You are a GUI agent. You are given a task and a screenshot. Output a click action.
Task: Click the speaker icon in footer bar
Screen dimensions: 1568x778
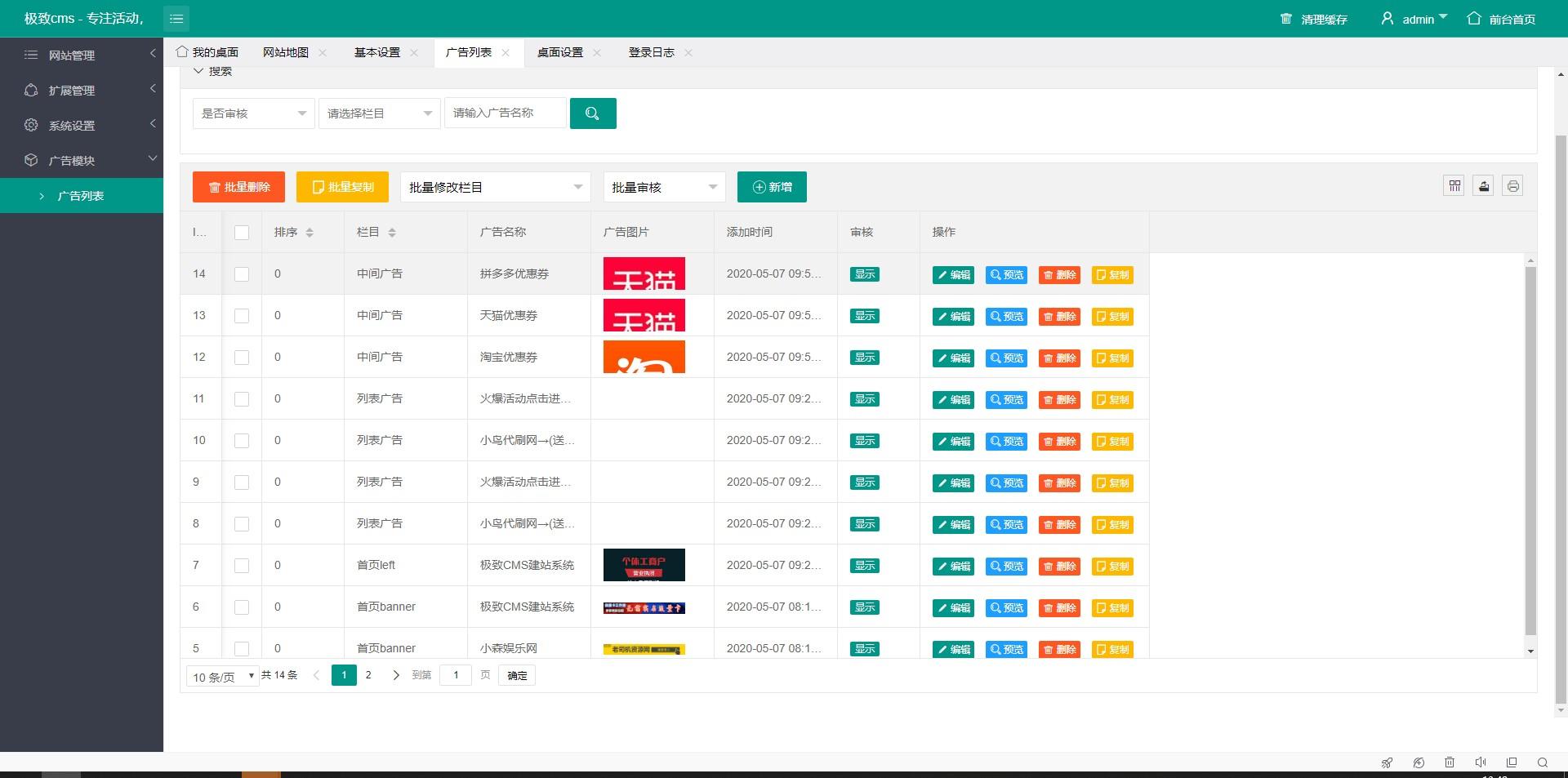pyautogui.click(x=1481, y=762)
